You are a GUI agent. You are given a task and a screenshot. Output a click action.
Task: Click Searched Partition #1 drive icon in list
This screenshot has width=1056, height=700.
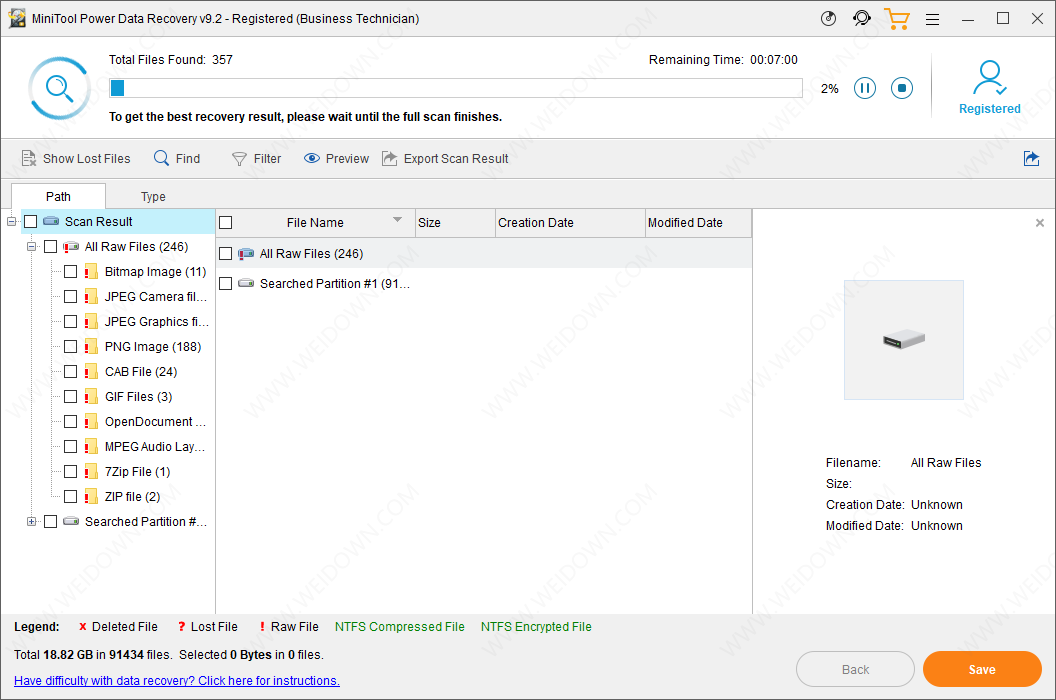coord(246,284)
